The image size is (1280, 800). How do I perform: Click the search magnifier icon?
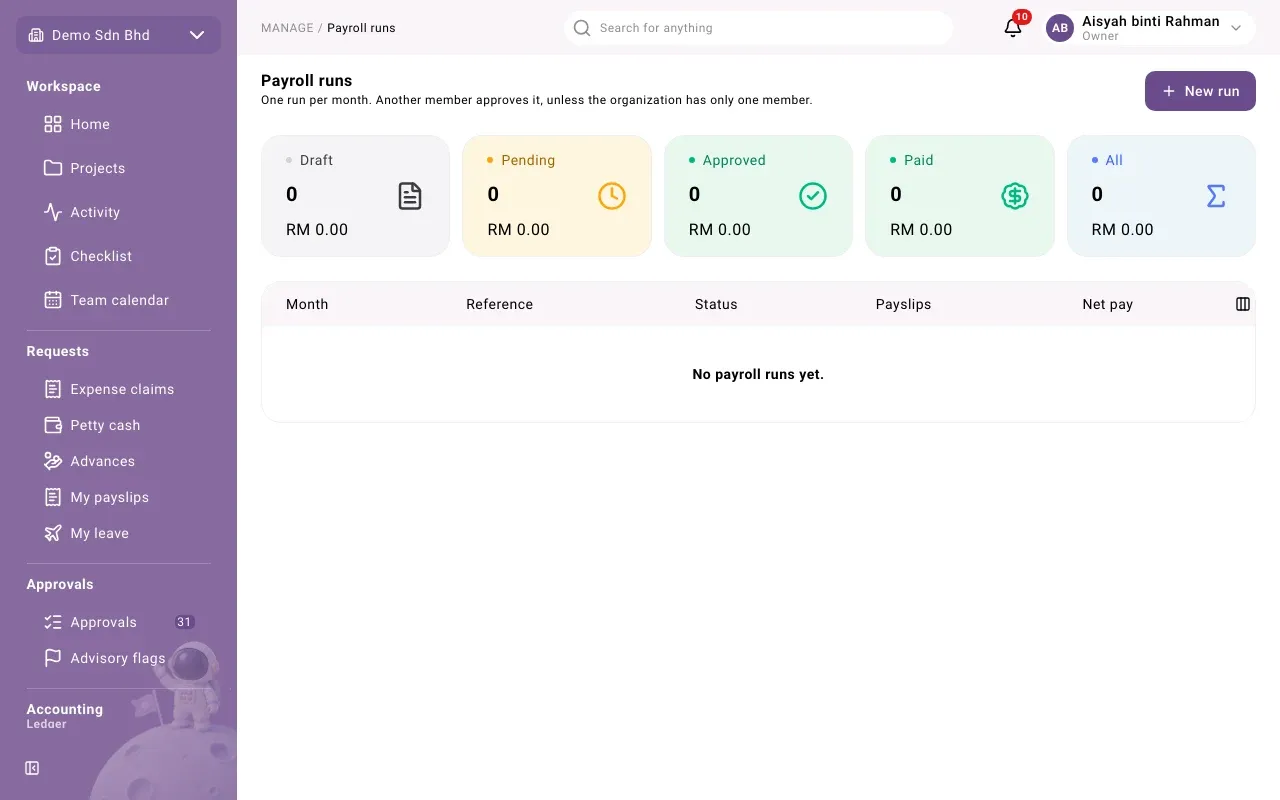click(582, 28)
